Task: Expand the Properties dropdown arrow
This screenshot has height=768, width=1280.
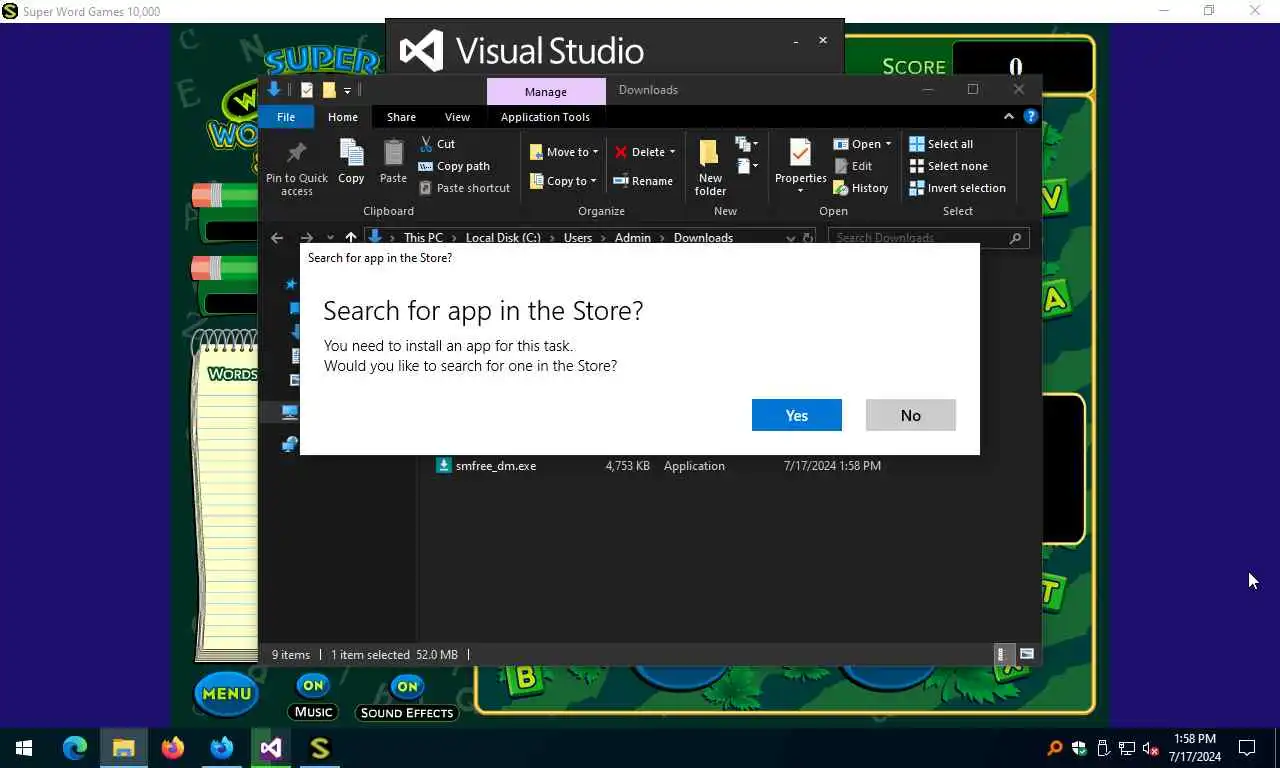Action: tap(800, 190)
